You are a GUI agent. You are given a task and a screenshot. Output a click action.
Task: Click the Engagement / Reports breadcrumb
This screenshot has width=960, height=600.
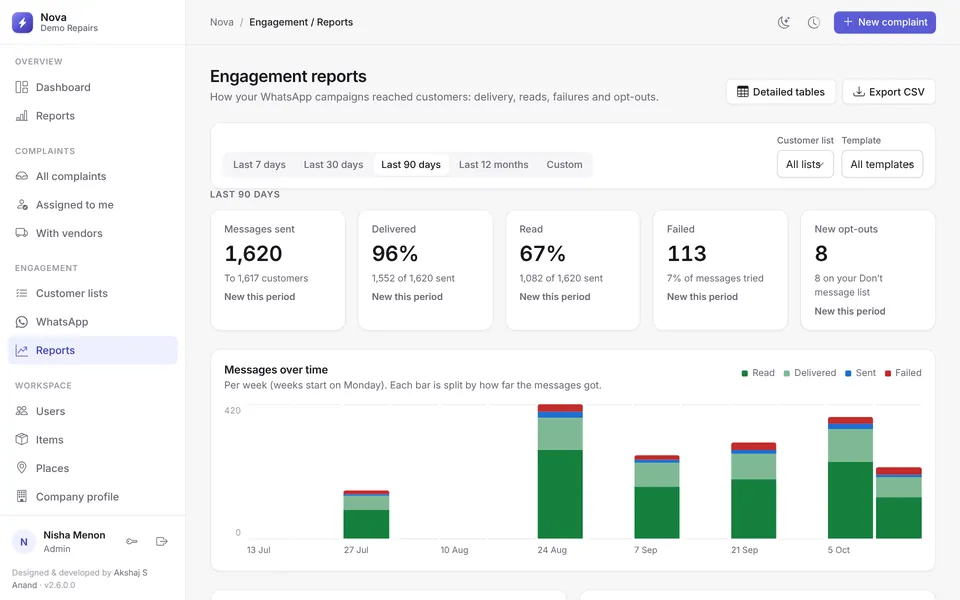click(301, 22)
